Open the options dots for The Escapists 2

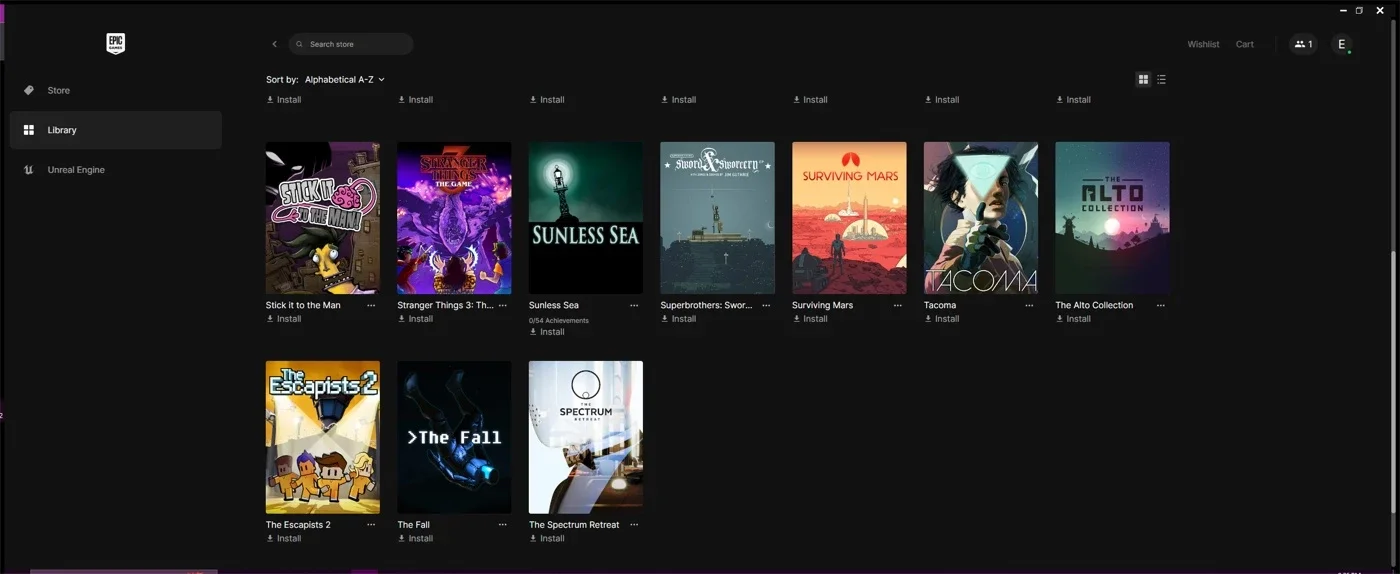[x=371, y=524]
